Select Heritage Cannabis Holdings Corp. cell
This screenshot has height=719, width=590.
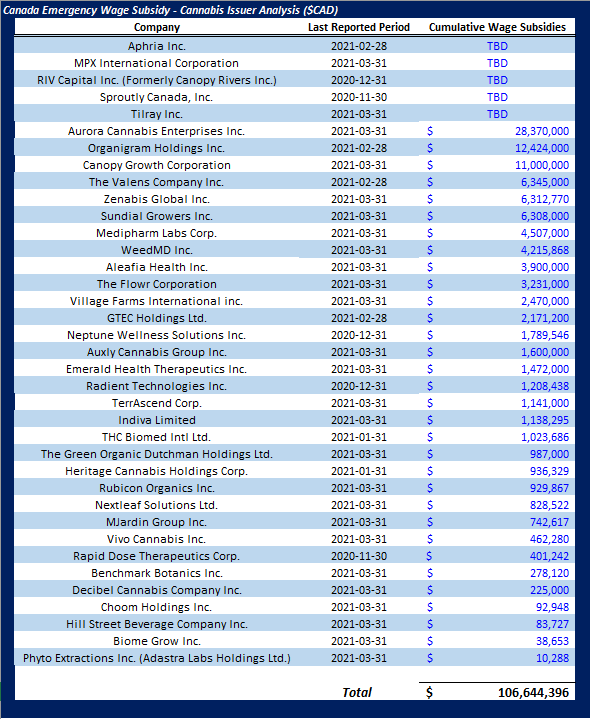(157, 470)
